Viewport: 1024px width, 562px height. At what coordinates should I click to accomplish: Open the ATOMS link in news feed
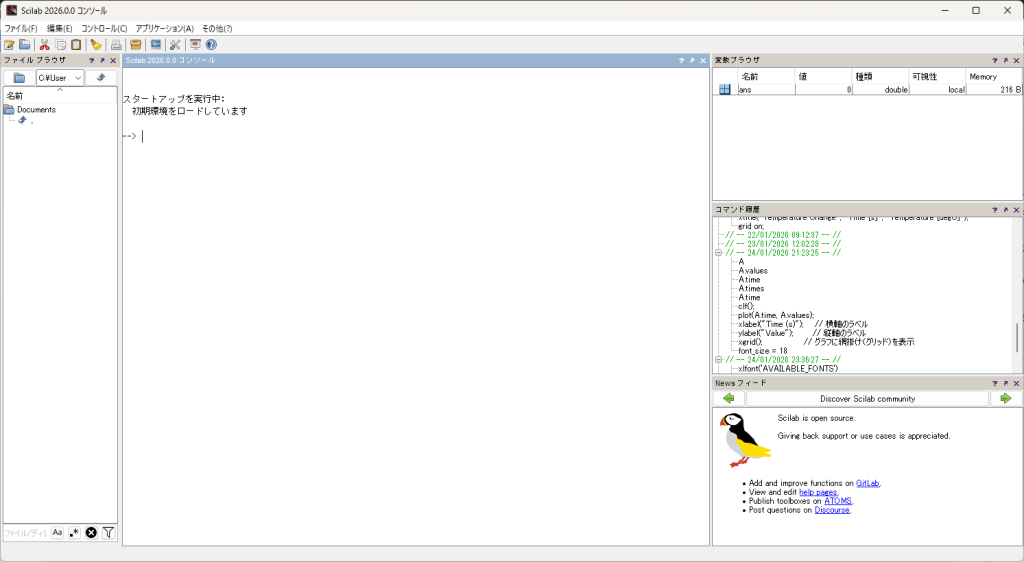click(x=837, y=501)
